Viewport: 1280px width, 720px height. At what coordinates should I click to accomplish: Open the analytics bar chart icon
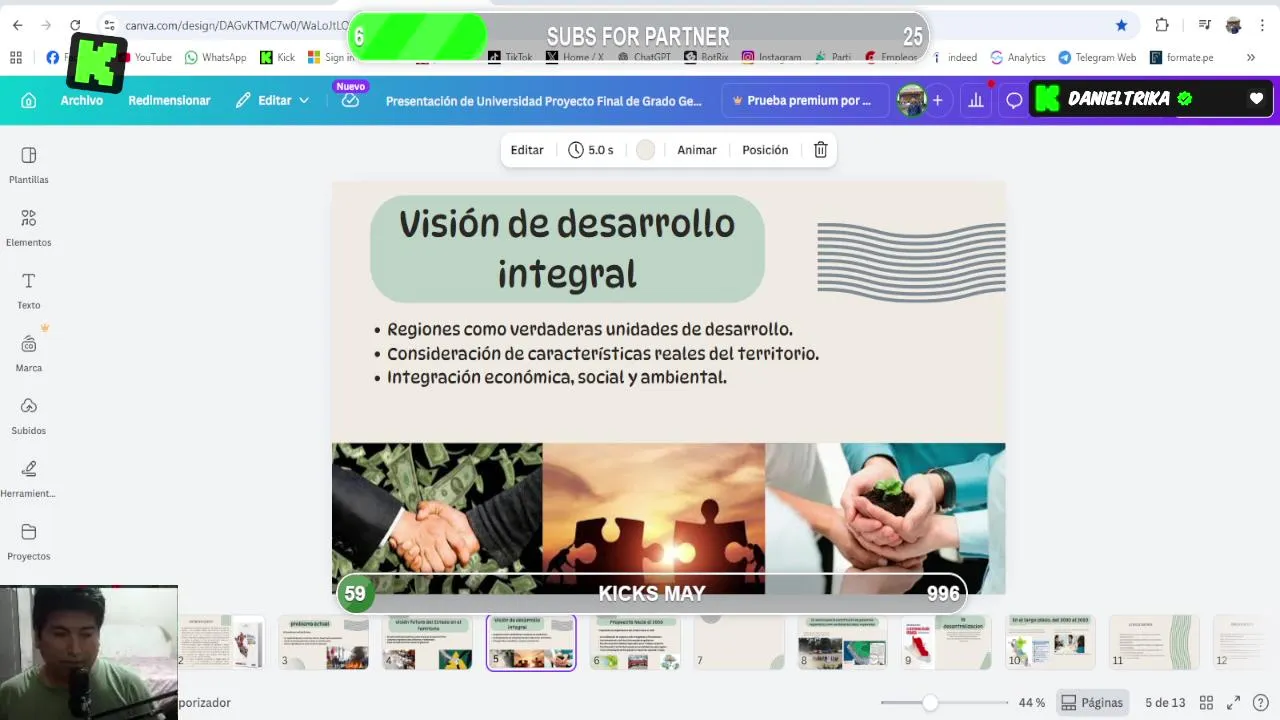pos(975,100)
